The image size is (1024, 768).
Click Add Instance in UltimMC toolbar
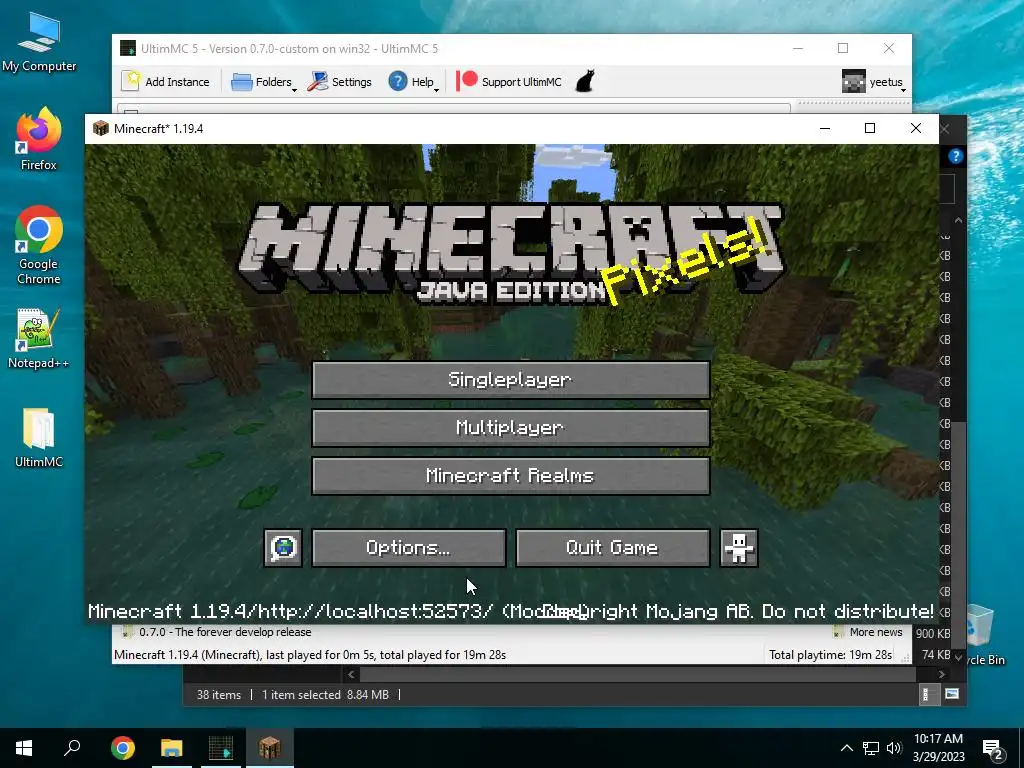point(166,82)
